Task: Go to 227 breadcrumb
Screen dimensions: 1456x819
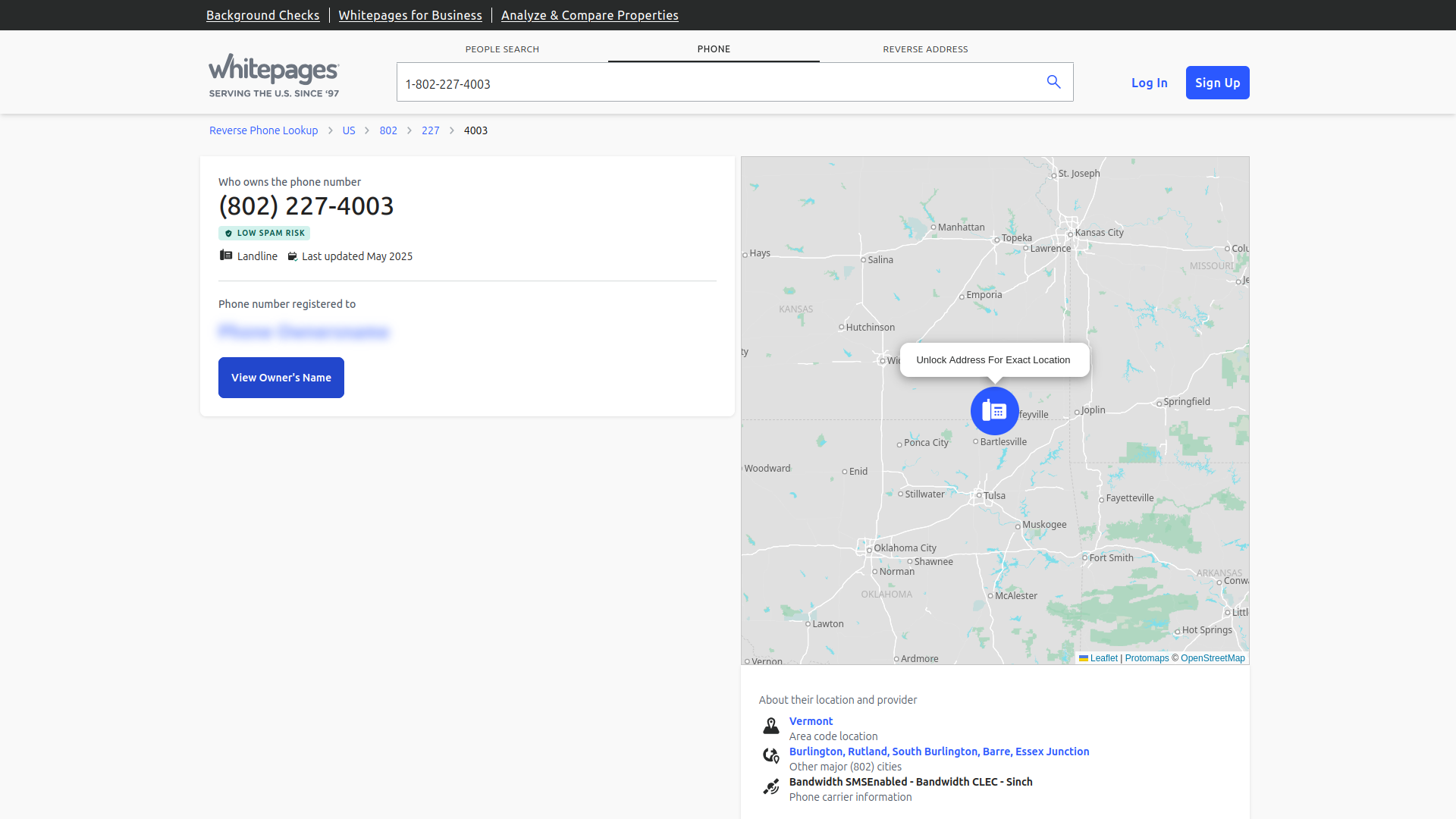Action: point(431,130)
